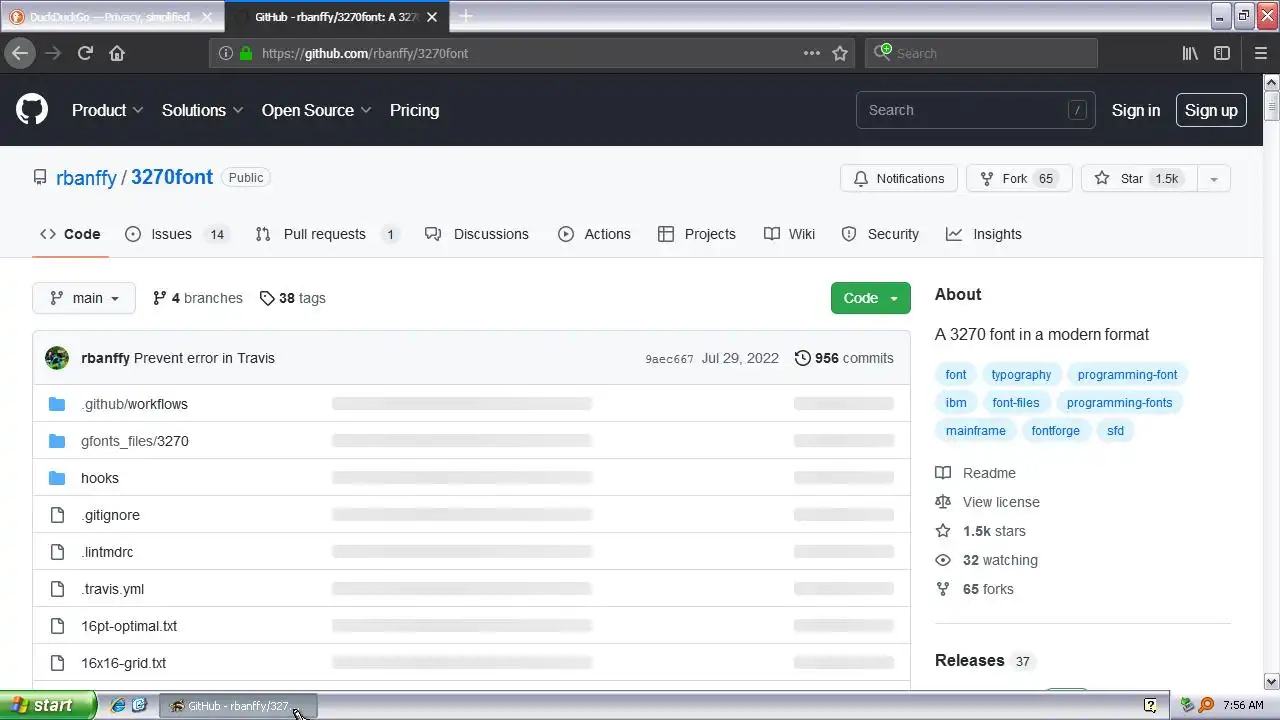Open new browser tab plus button
1280x720 pixels.
pos(465,16)
